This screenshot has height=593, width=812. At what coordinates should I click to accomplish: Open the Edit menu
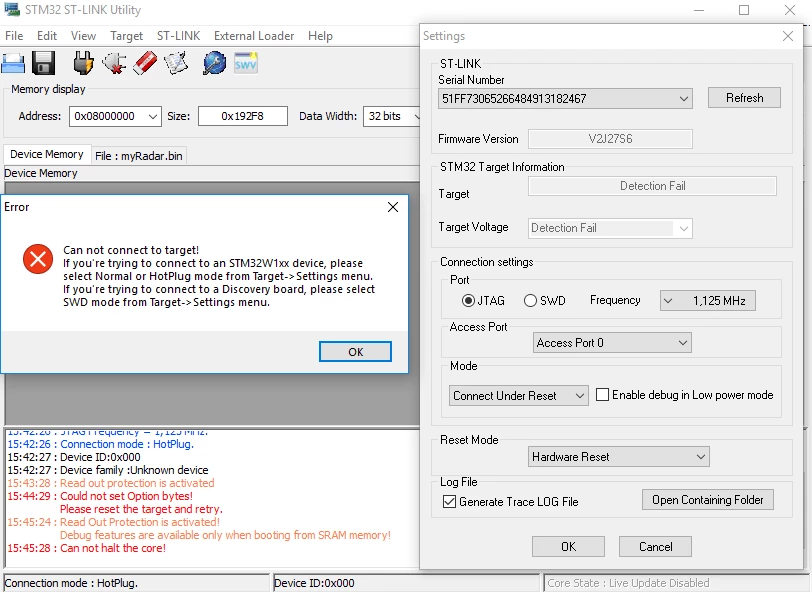click(47, 36)
